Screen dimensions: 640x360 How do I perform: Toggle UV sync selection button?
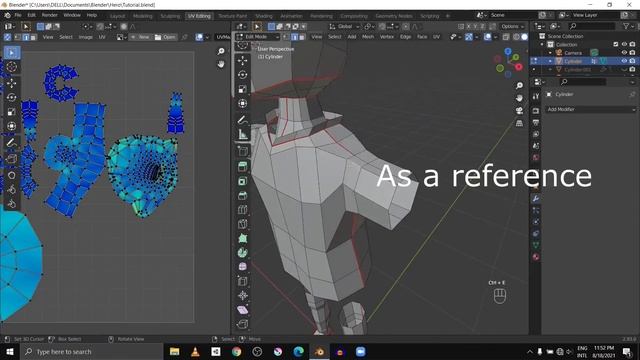click(7, 37)
